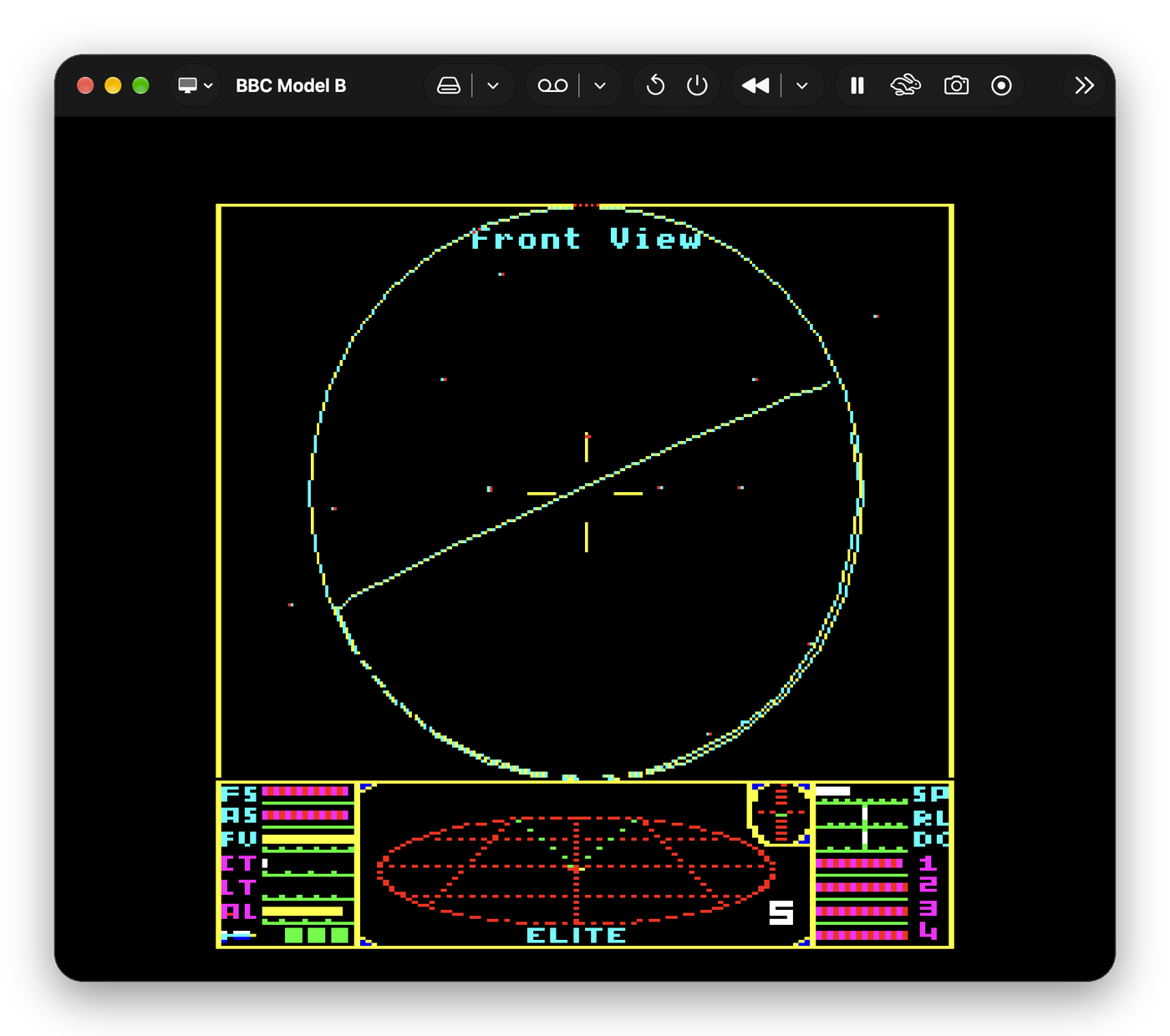Pause the emulation
The height and width of the screenshot is (1036, 1170).
(x=857, y=85)
